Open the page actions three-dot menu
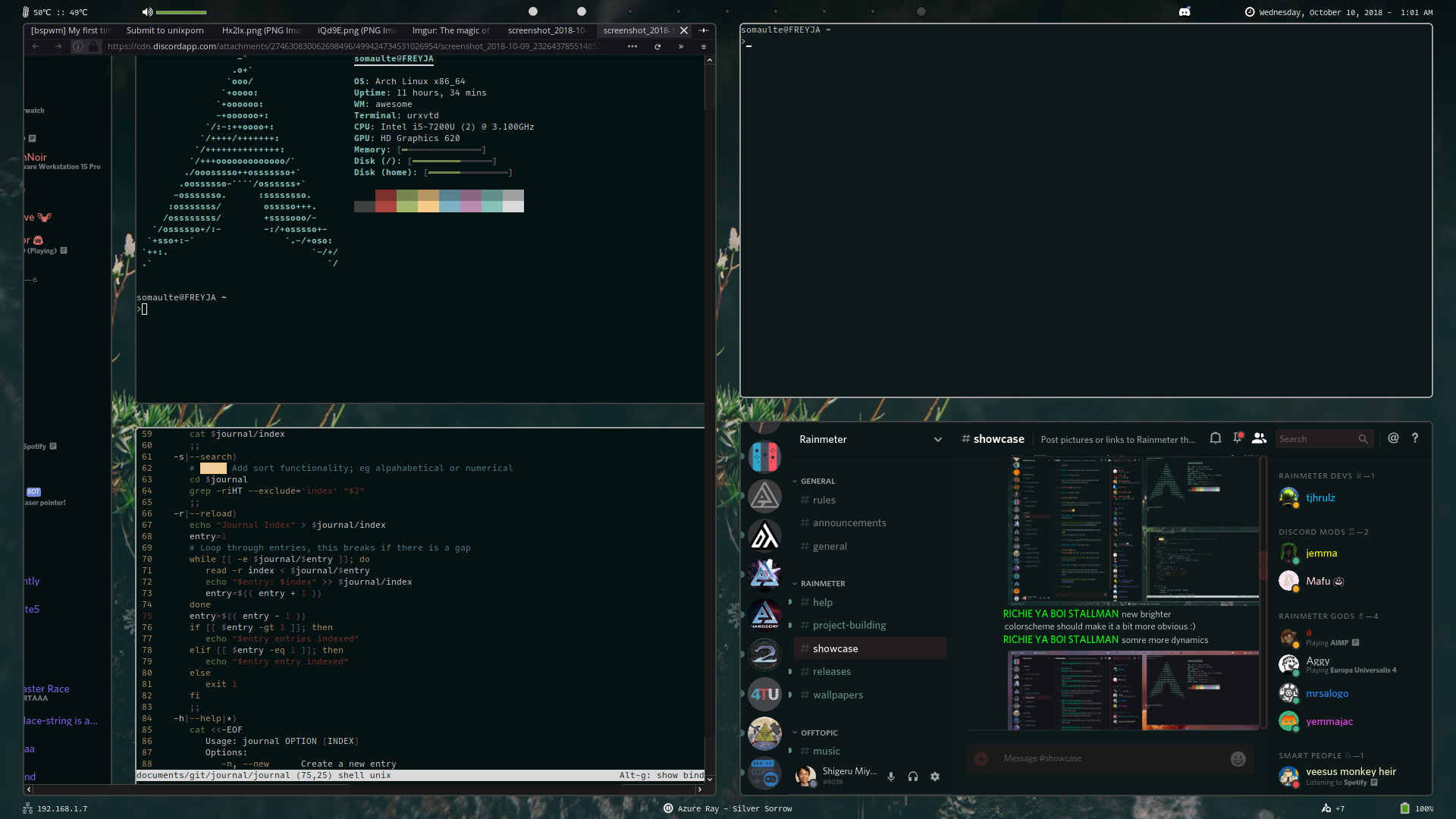This screenshot has height=819, width=1456. tap(632, 46)
